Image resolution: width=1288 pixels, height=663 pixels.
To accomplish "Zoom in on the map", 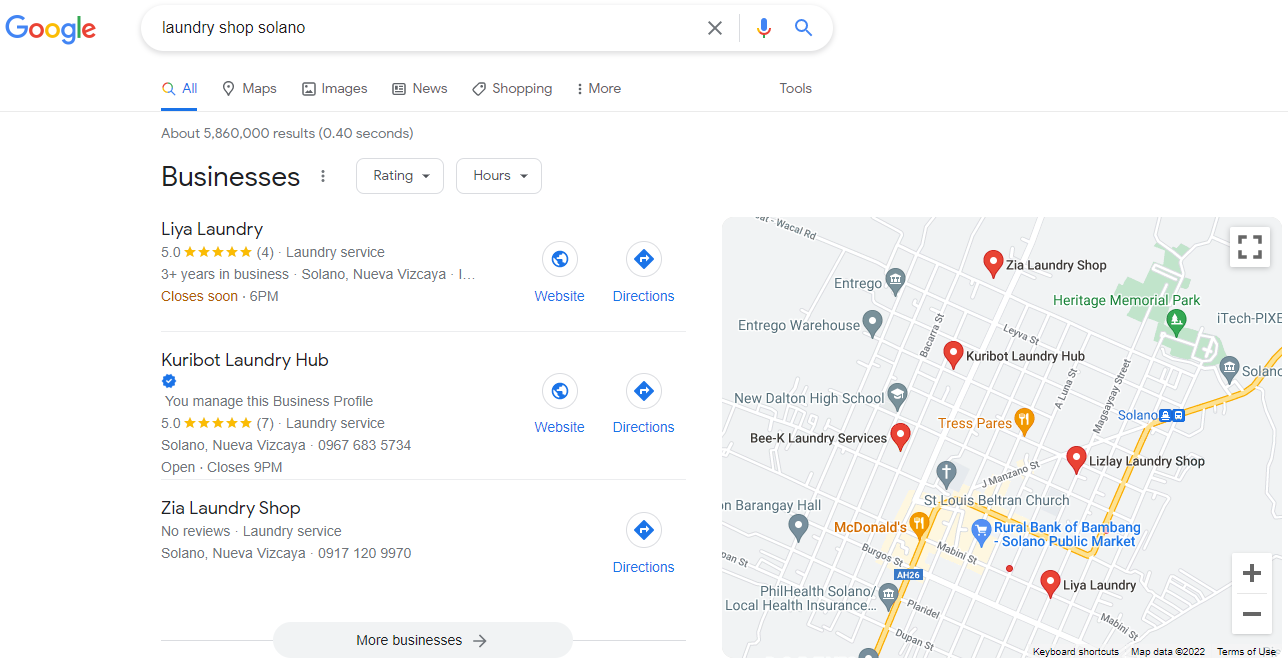I will pyautogui.click(x=1251, y=574).
